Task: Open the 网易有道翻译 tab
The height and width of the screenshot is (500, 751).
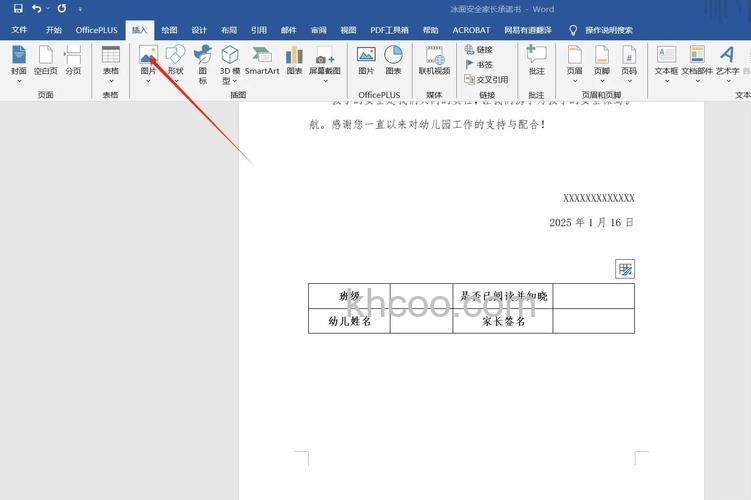Action: [528, 30]
